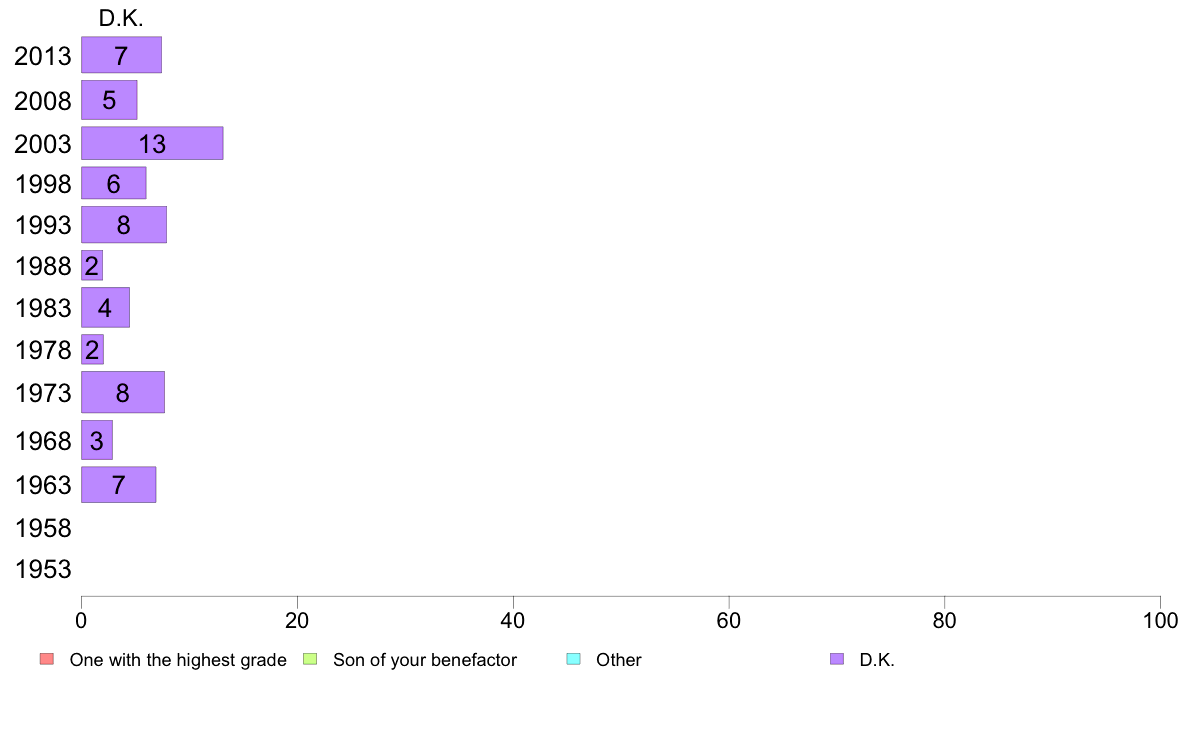Click the 100 tick label on axis
Viewport: 1188px width, 736px height.
(1160, 621)
